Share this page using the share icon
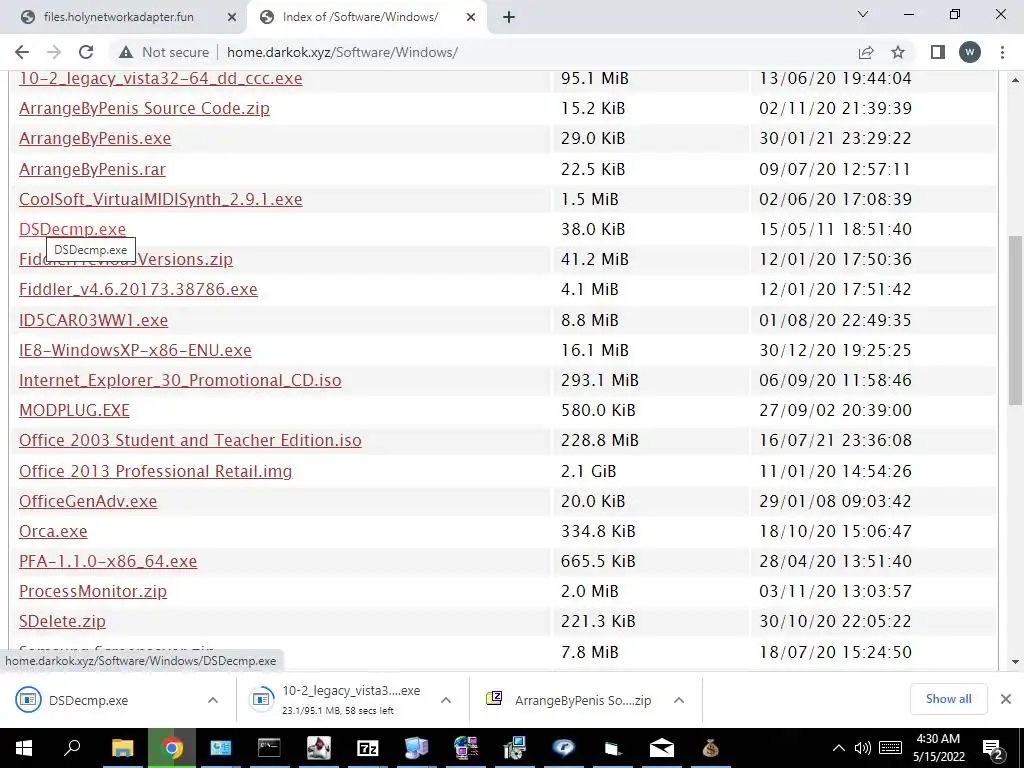Image resolution: width=1024 pixels, height=768 pixels. 866,52
